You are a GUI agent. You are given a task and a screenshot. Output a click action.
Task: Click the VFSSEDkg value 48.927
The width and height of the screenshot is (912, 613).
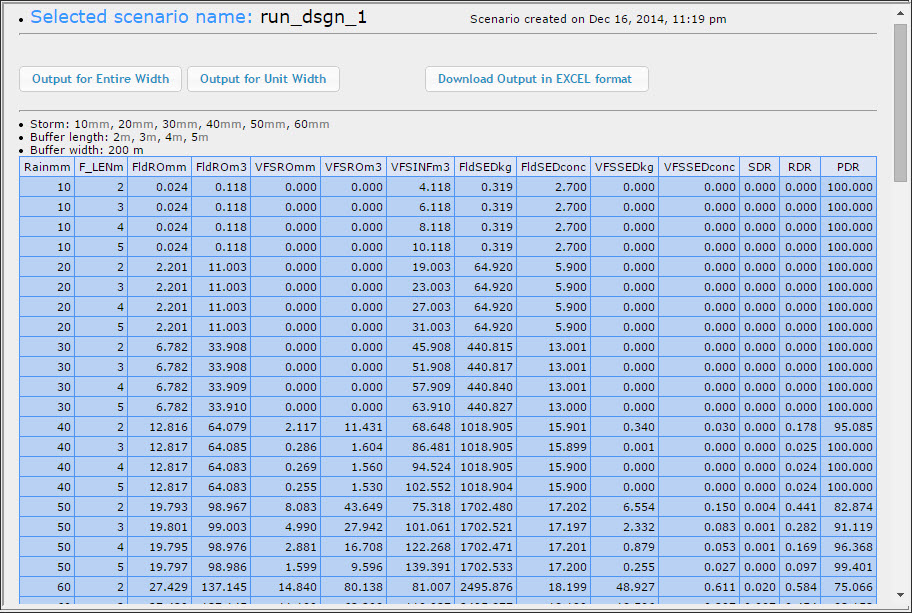tap(625, 587)
